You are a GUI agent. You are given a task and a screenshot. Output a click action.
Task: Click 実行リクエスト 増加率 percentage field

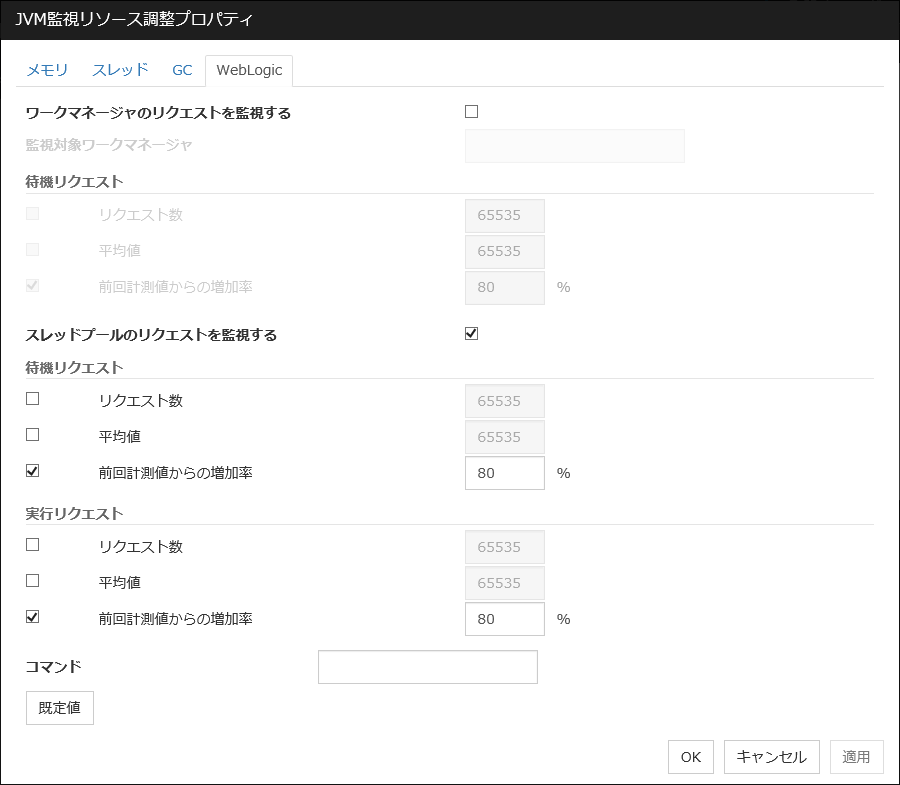[x=504, y=619]
